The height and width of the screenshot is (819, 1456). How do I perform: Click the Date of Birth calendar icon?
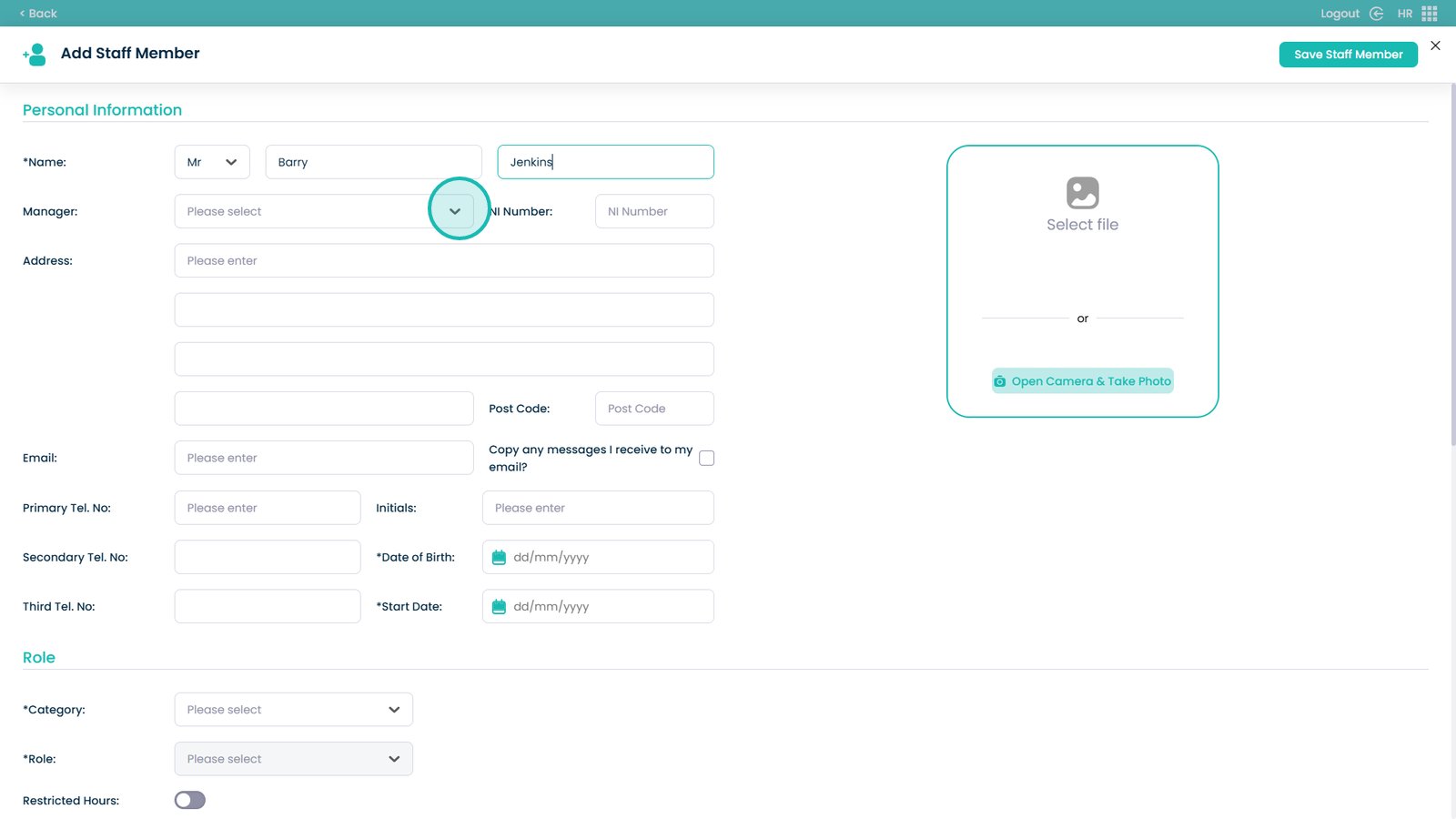[499, 558]
